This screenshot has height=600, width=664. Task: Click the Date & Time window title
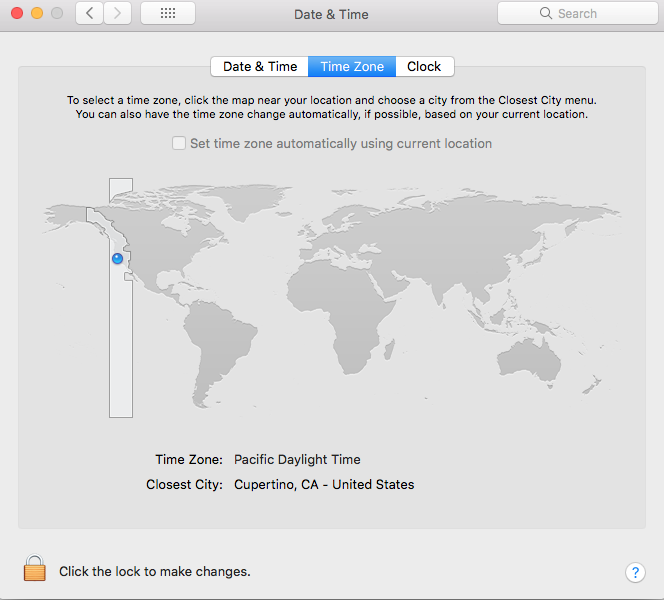point(331,14)
